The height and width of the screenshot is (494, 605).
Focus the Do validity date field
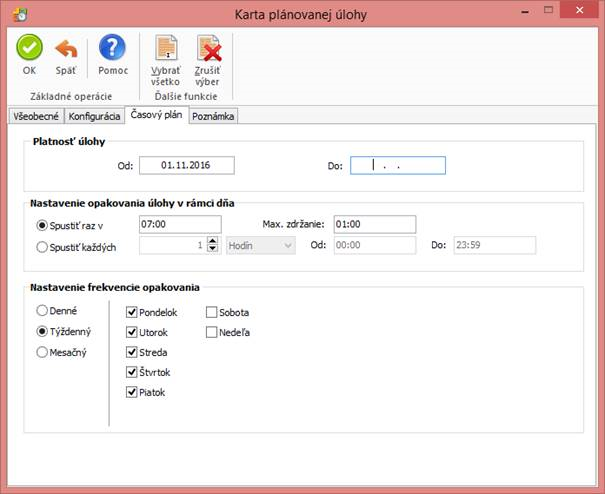[398, 165]
